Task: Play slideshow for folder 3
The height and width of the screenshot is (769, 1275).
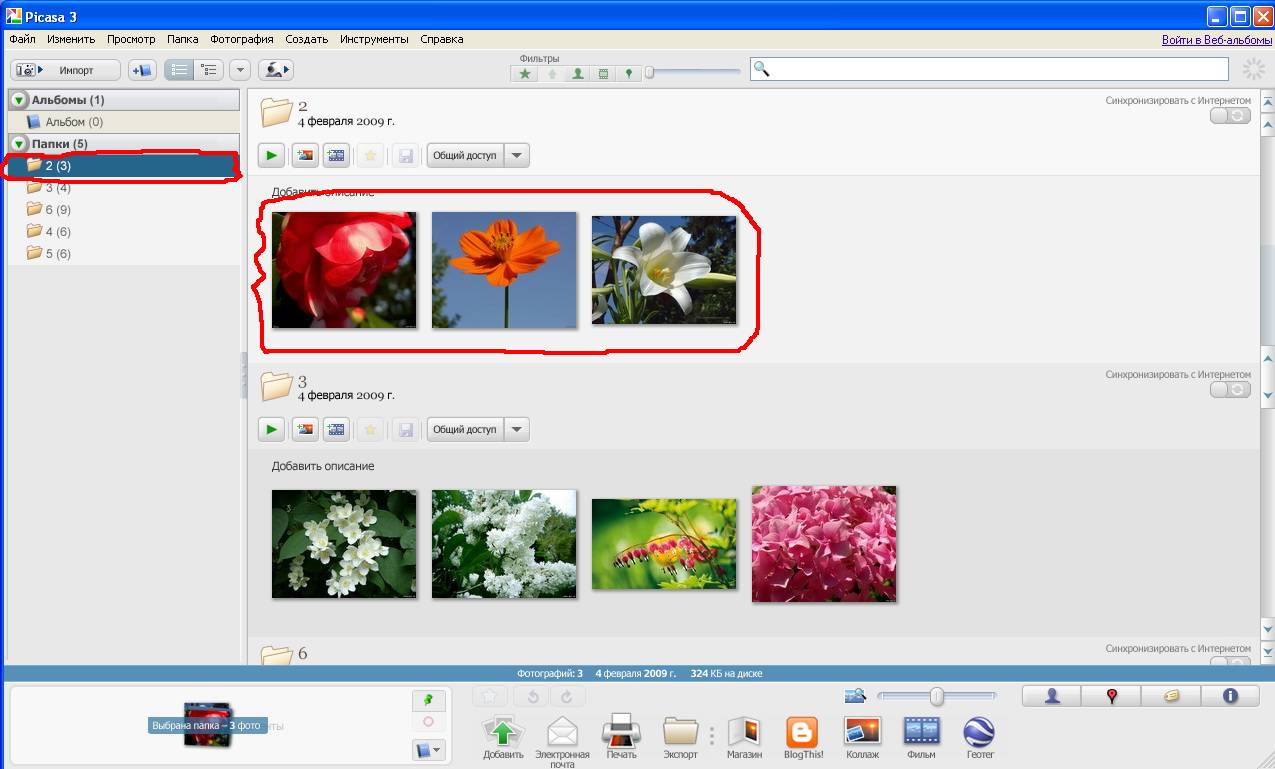Action: [271, 429]
